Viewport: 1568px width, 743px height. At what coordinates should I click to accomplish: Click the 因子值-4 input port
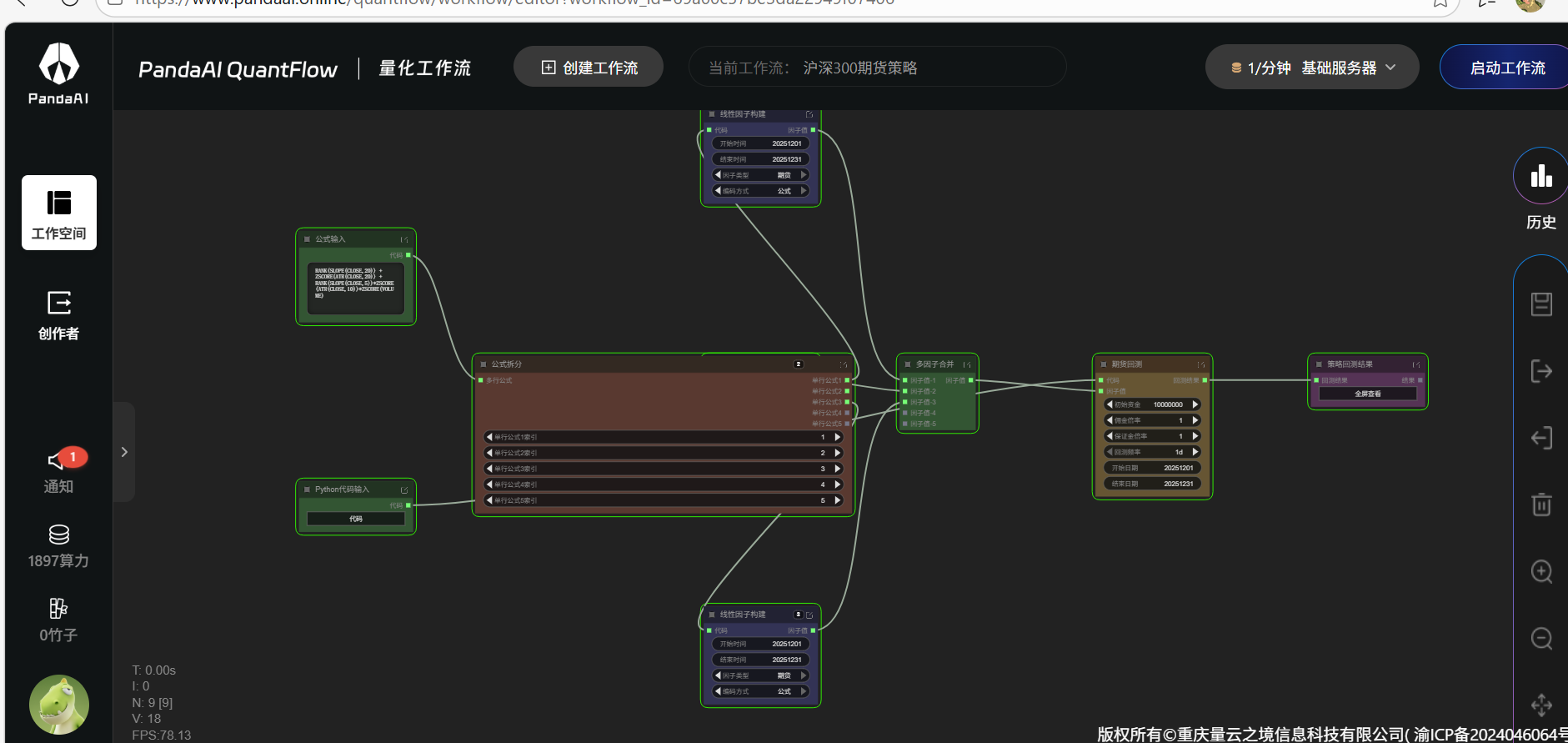coord(904,413)
